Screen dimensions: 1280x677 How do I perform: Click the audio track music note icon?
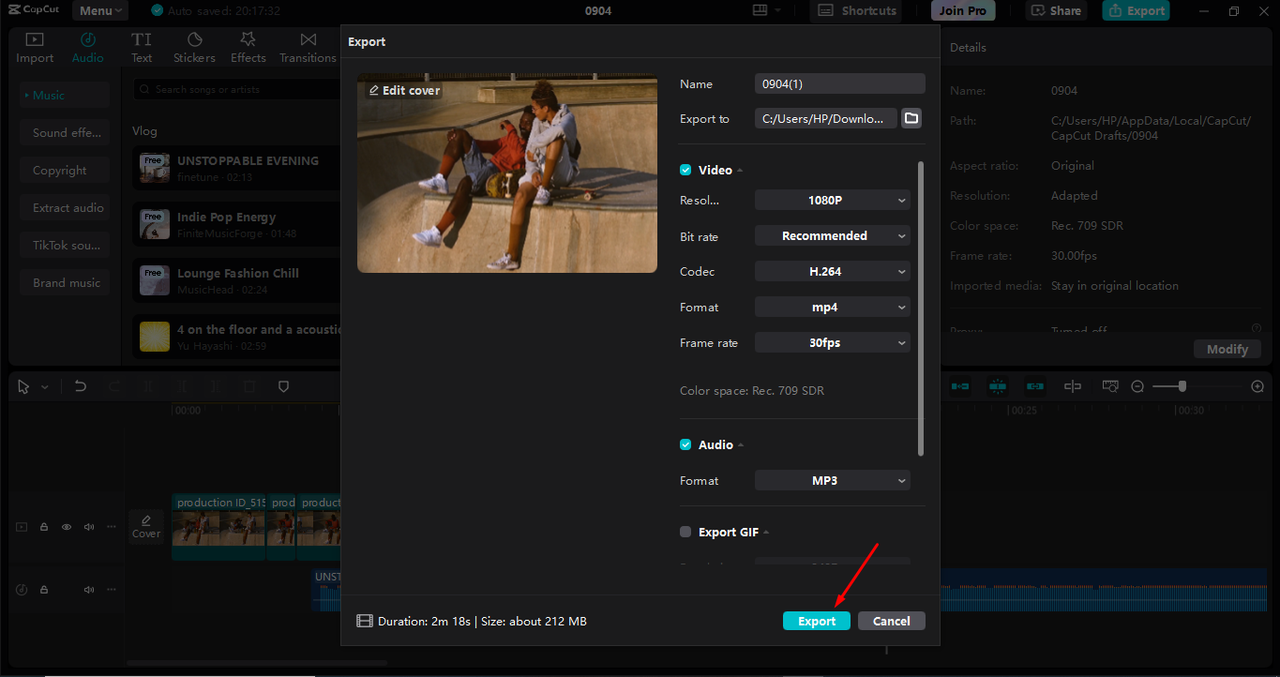pyautogui.click(x=22, y=589)
